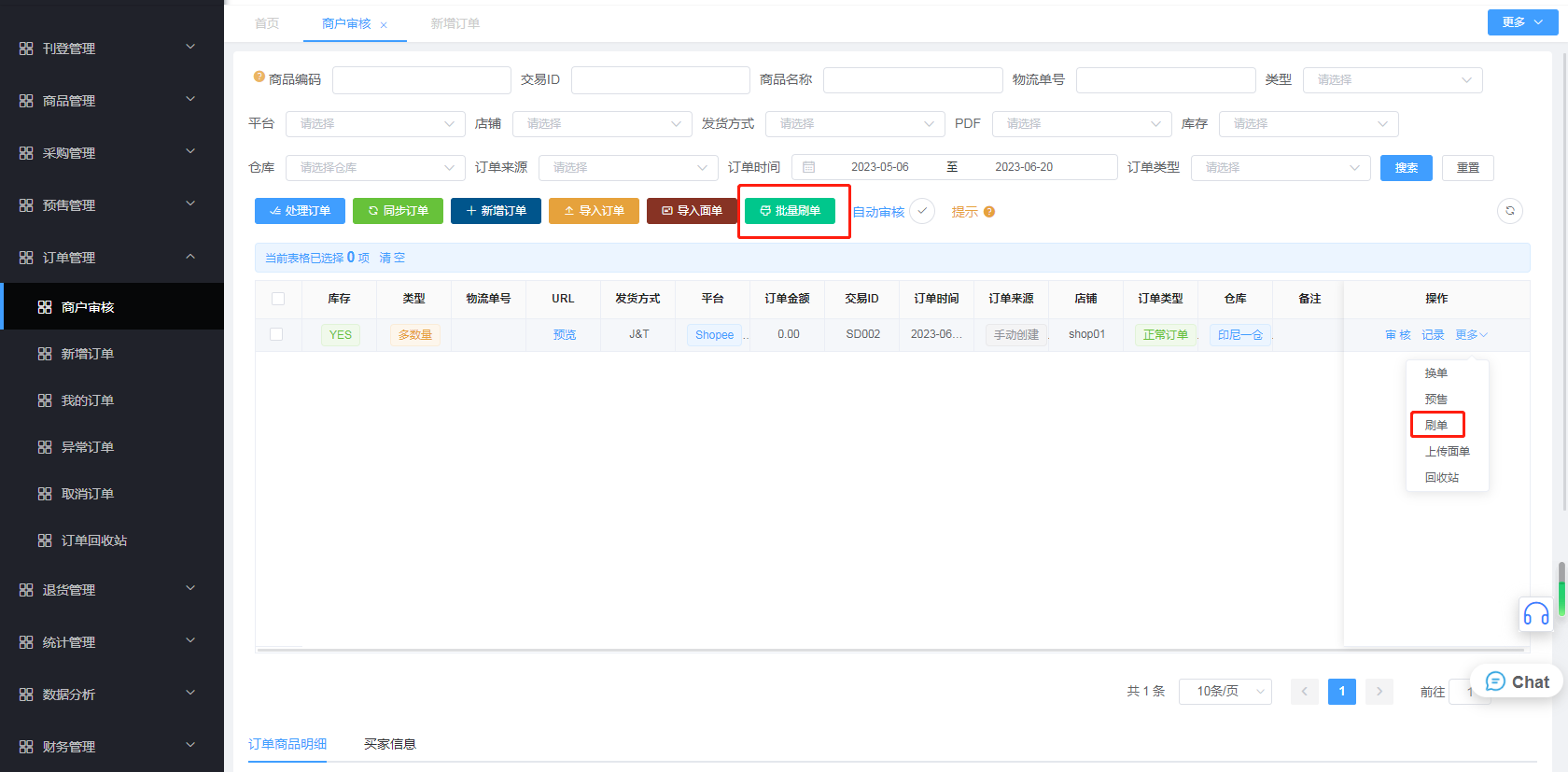Switch to the 买家信息 tab

pos(390,744)
